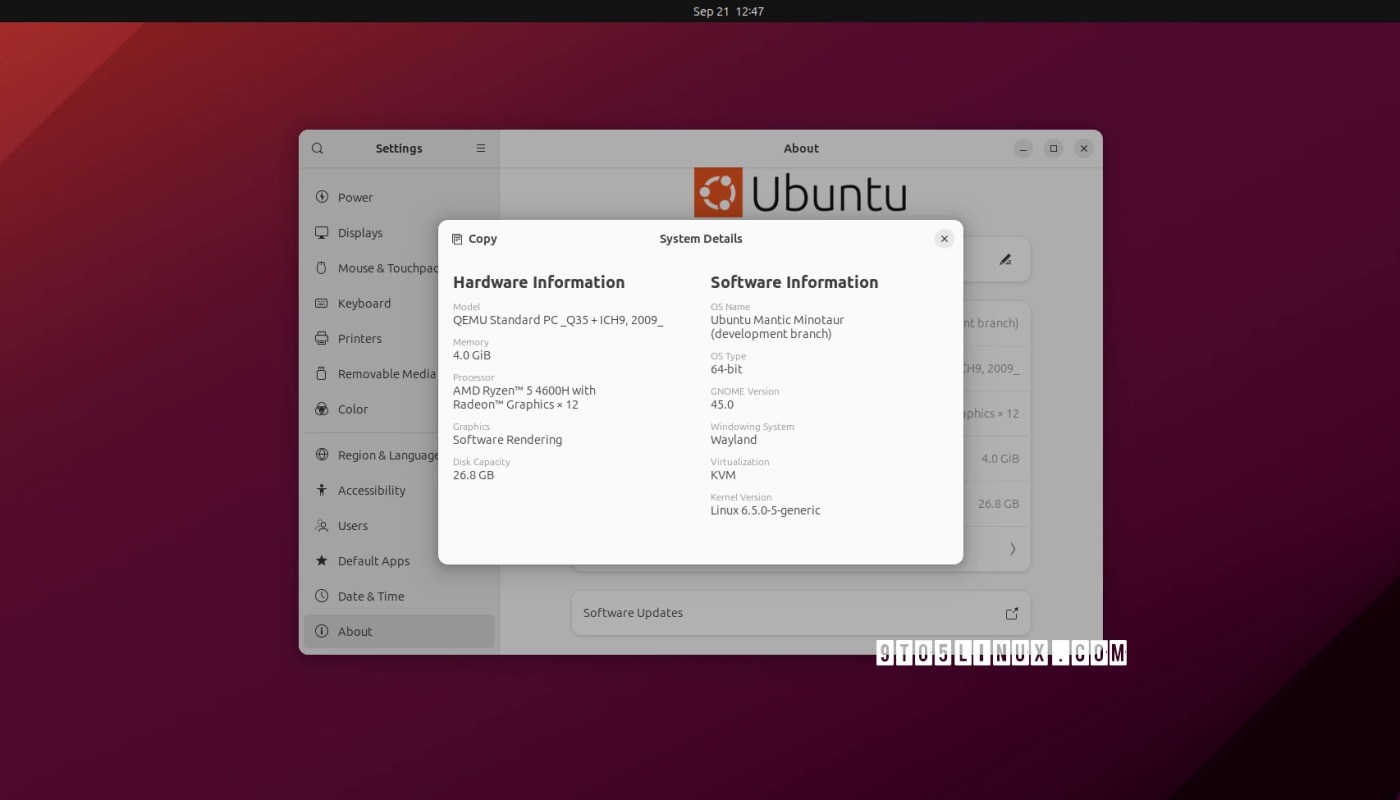Click the Software Updates external link icon
Viewport: 1400px width, 800px height.
click(1011, 613)
